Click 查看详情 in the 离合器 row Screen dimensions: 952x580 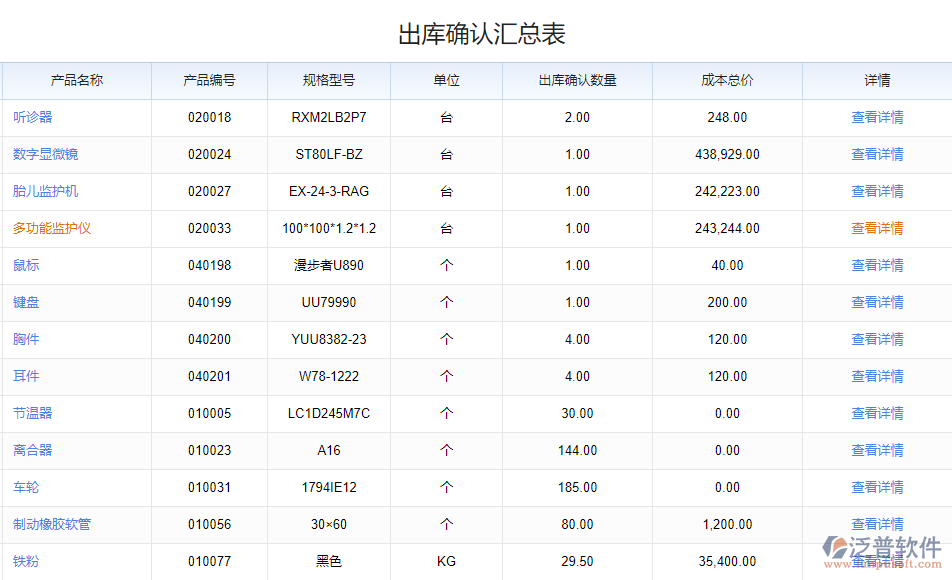(877, 450)
